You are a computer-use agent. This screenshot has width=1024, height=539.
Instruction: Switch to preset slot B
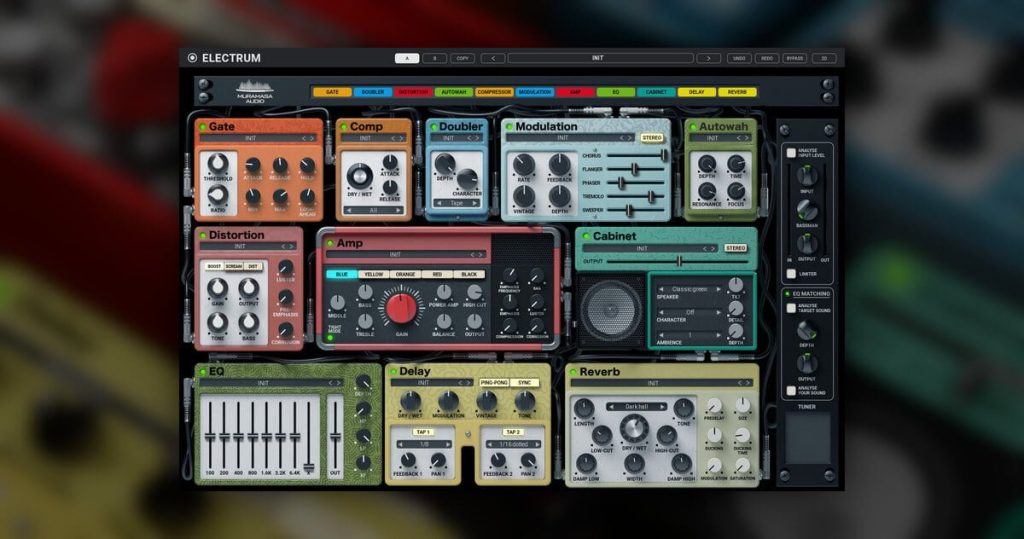434,58
